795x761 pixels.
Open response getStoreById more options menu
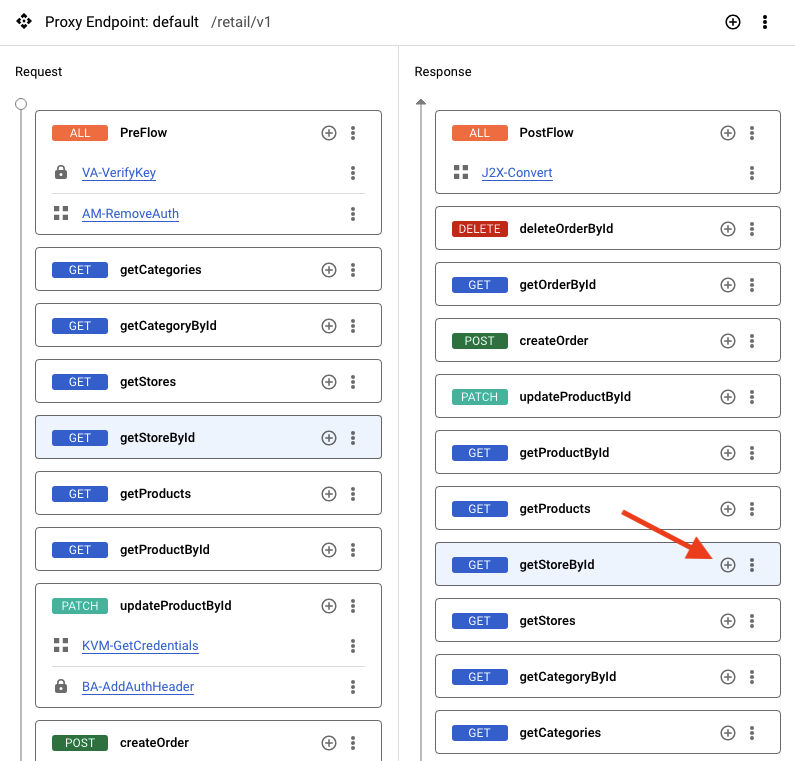pyautogui.click(x=752, y=565)
